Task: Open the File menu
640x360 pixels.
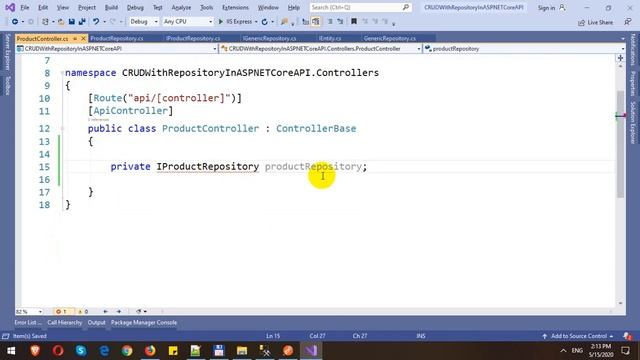Action: click(24, 7)
